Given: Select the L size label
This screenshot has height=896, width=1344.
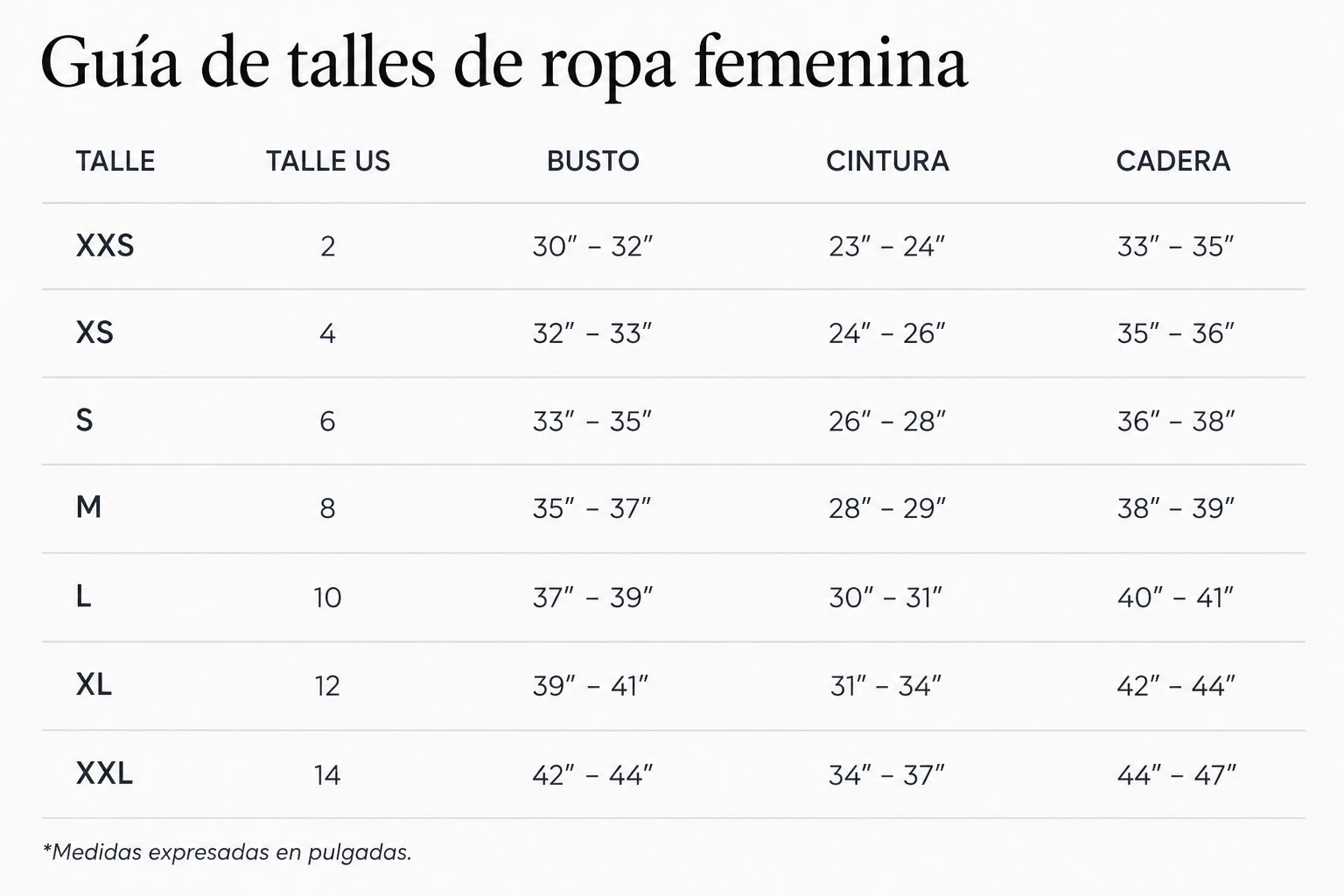Looking at the screenshot, I should (x=83, y=596).
